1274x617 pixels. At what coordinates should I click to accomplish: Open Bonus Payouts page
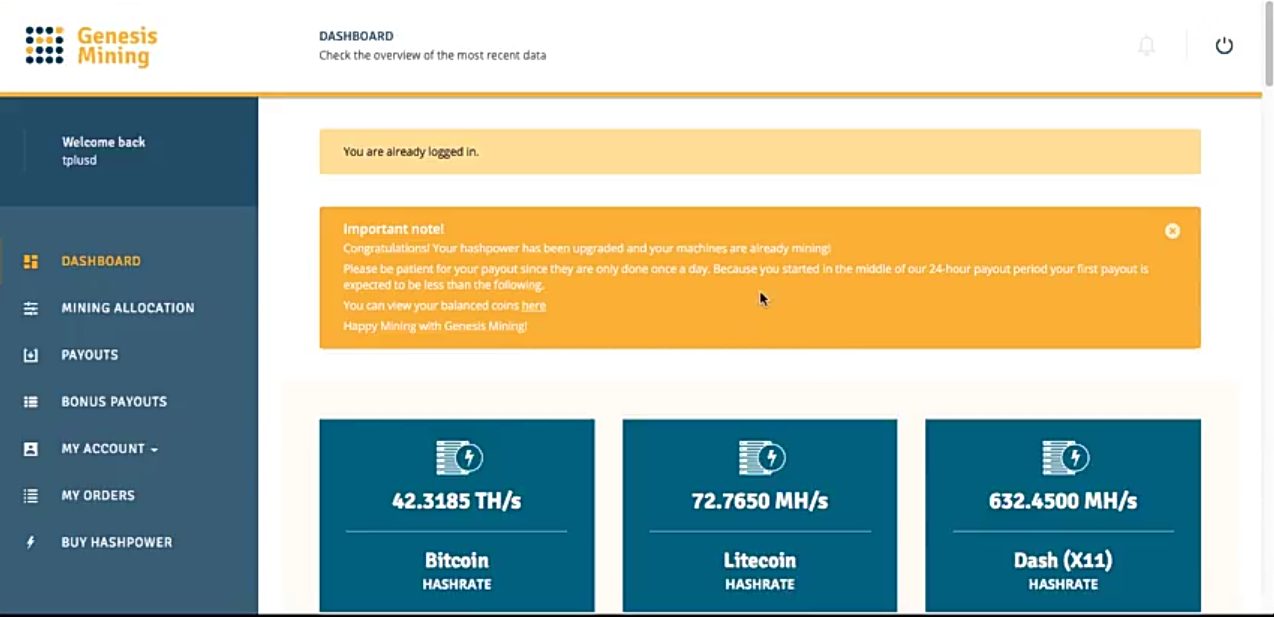(x=114, y=402)
